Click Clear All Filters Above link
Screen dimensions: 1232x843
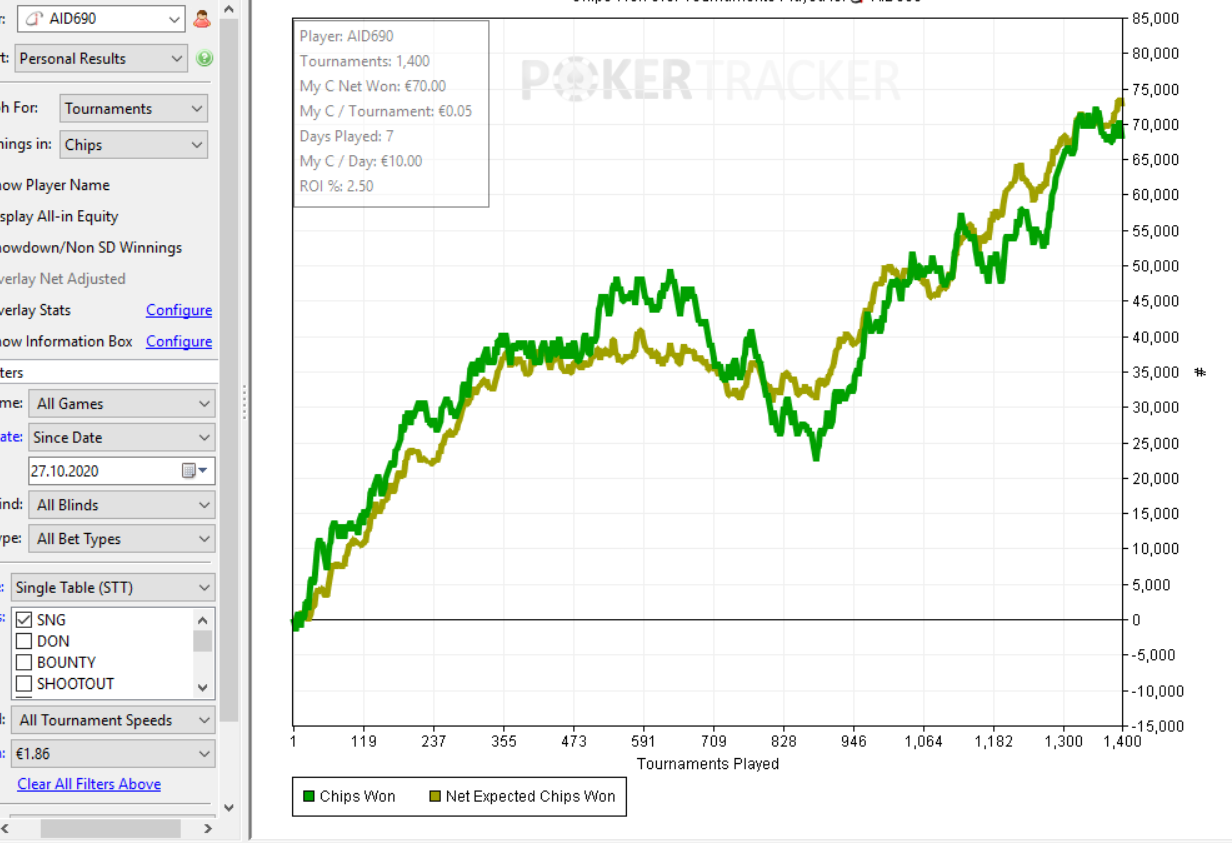[x=89, y=784]
